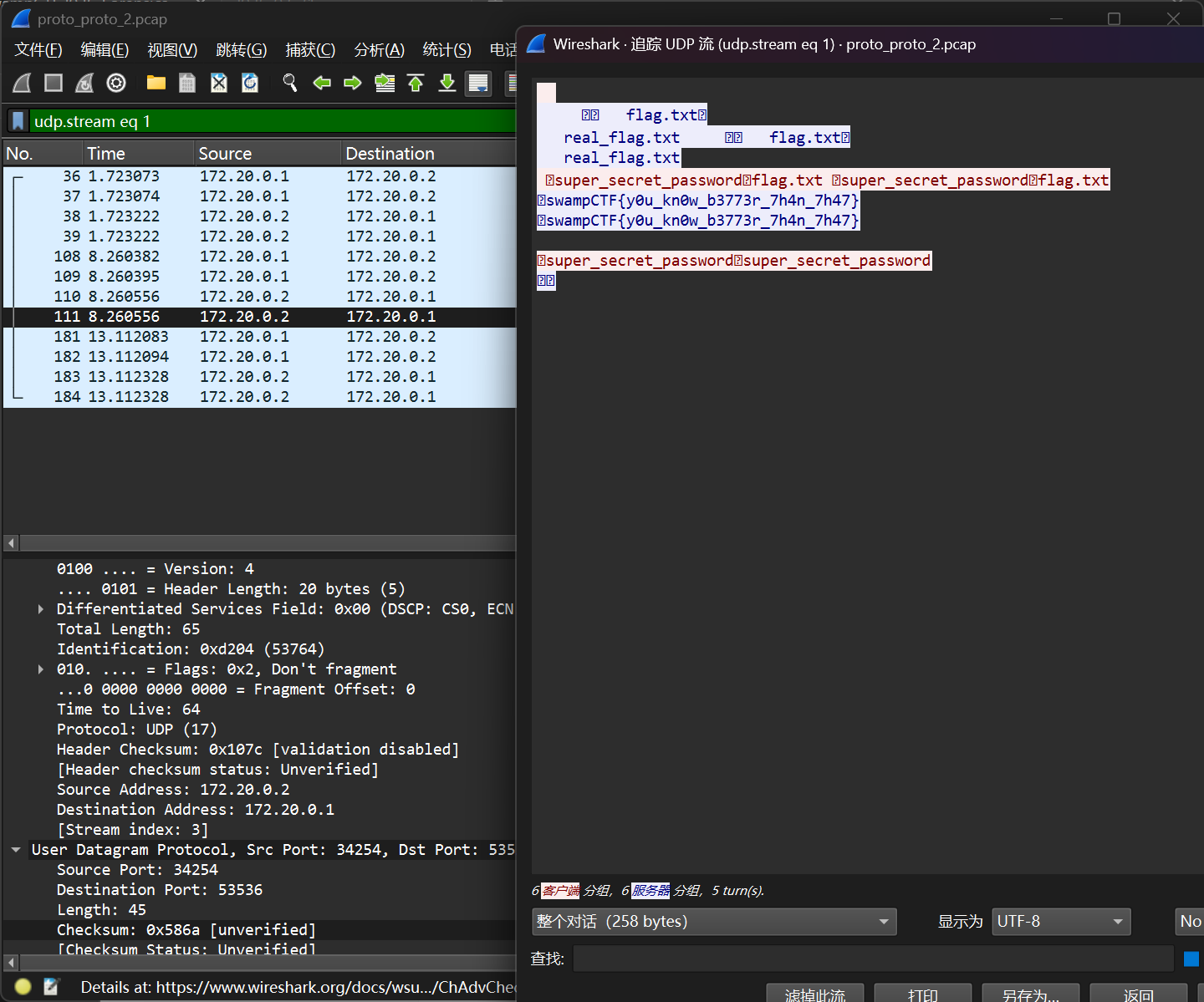This screenshot has width=1204, height=1002.
Task: Expand the Differentiated Services Field row
Action: click(40, 609)
